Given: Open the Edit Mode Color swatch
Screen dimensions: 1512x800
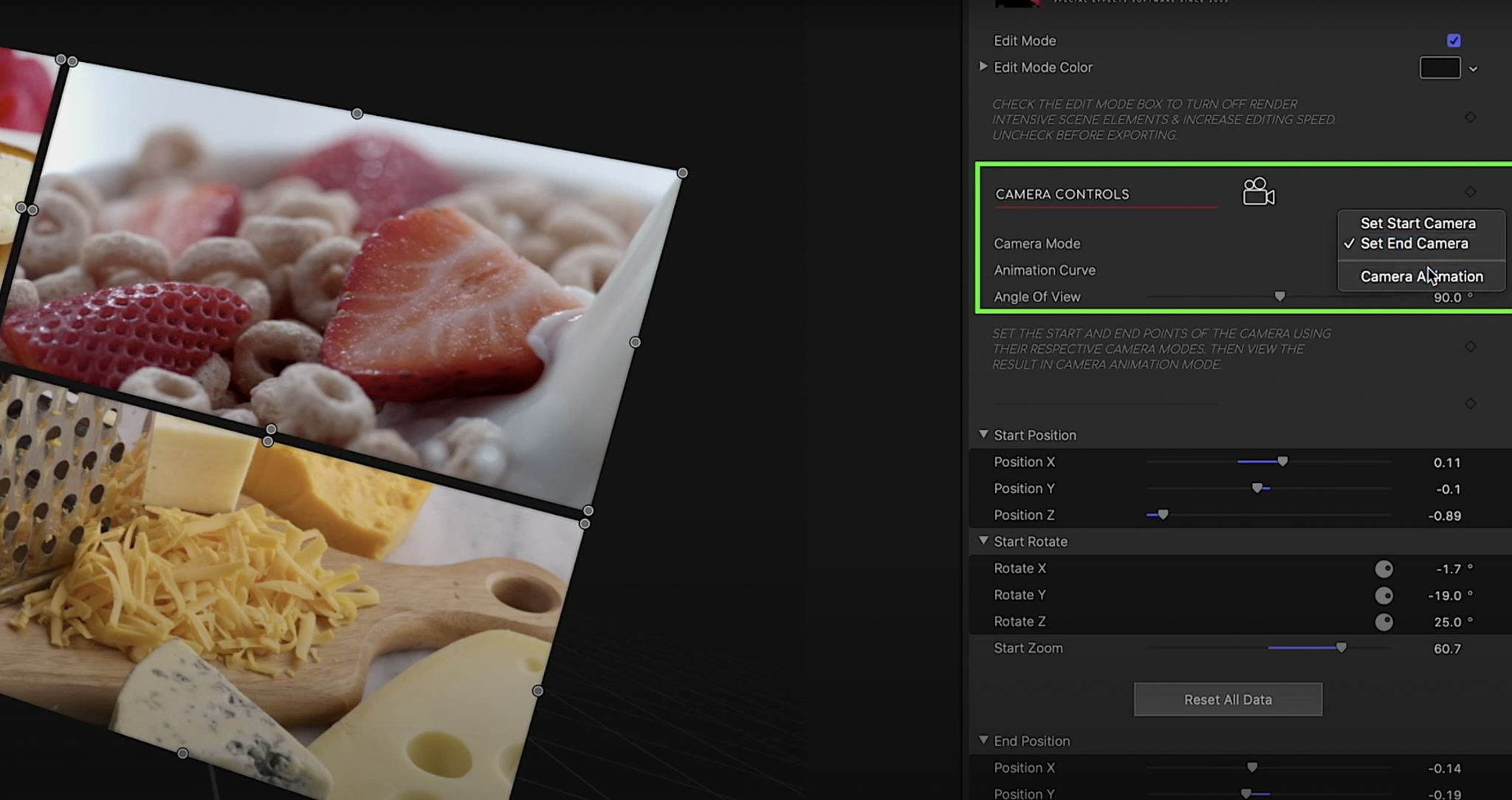Looking at the screenshot, I should [1440, 68].
